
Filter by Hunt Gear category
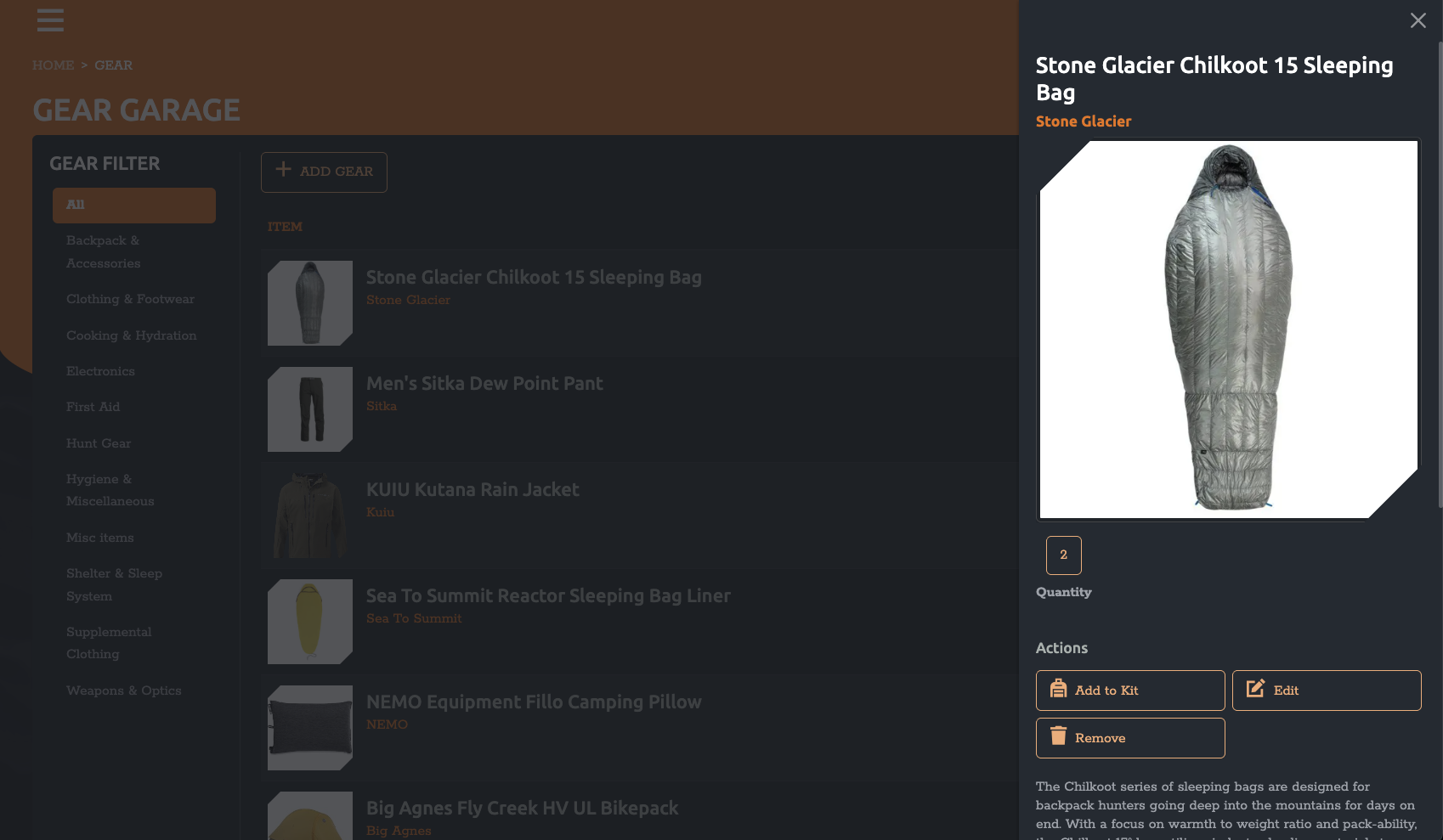pos(134,443)
